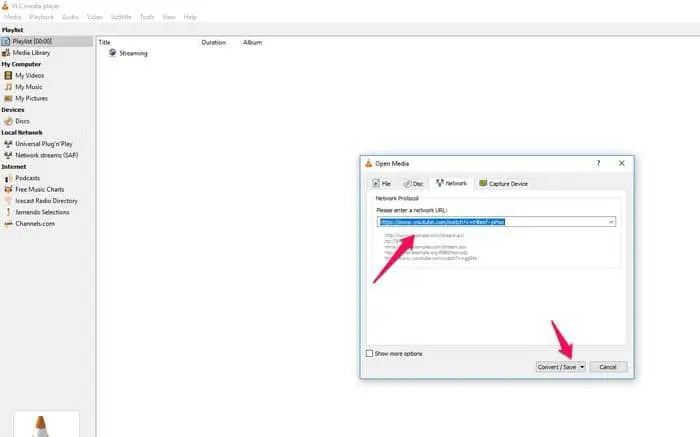Switch to the Capture Device tab
The width and height of the screenshot is (700, 437).
tap(504, 184)
